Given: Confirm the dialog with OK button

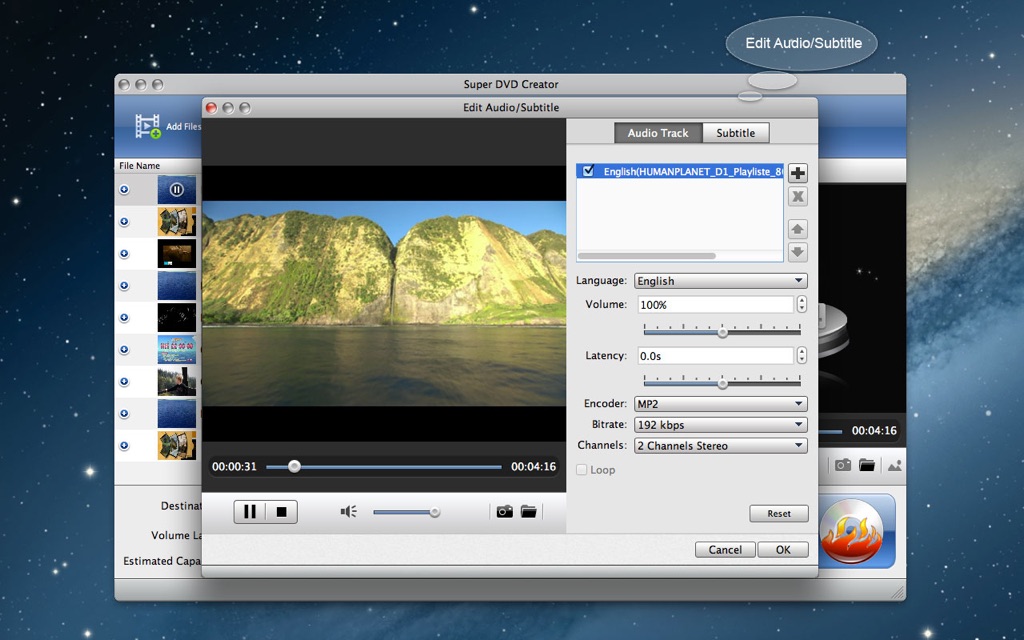Looking at the screenshot, I should [x=782, y=549].
